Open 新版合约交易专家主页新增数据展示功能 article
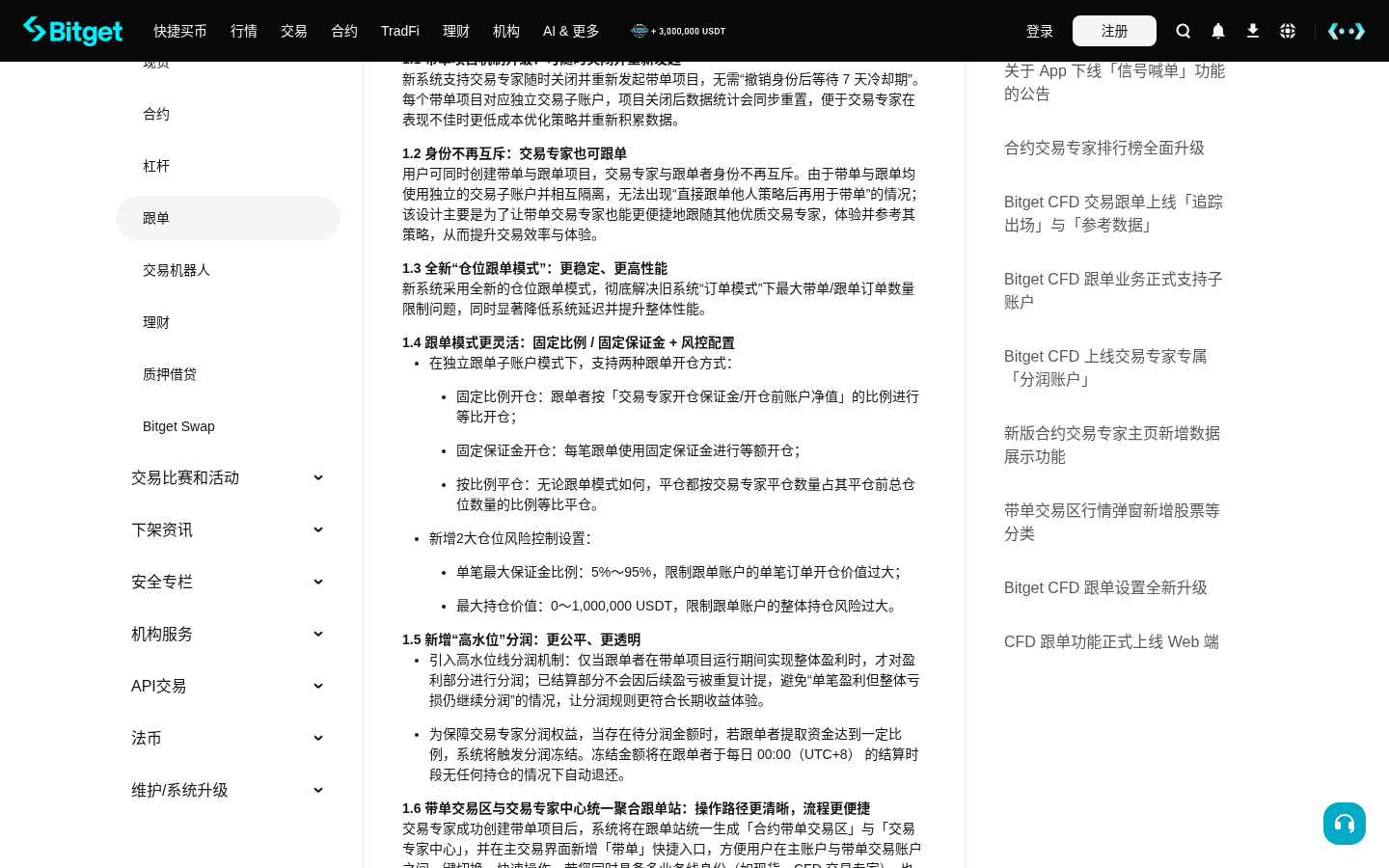1389x868 pixels. point(1112,445)
